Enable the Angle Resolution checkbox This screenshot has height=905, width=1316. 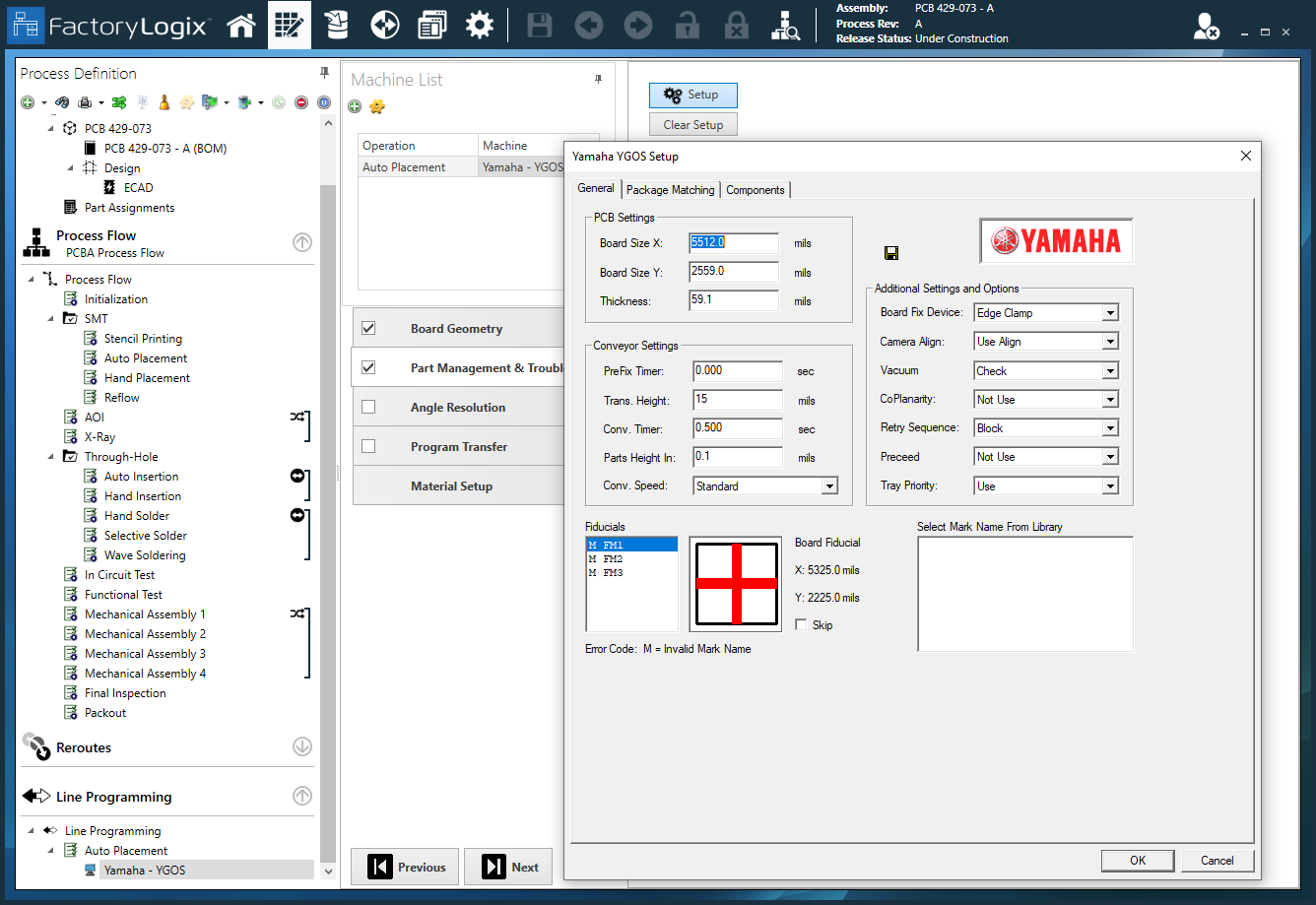coord(370,407)
